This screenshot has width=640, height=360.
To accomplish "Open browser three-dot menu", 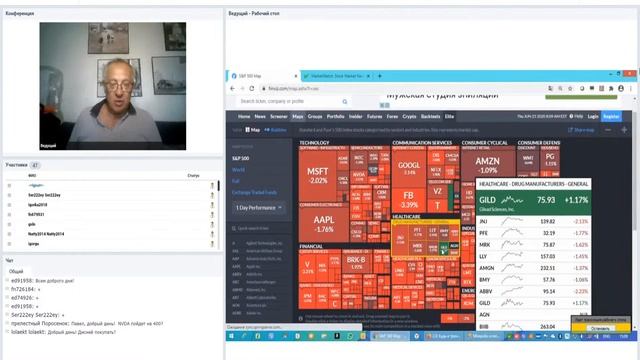I will click(x=631, y=88).
